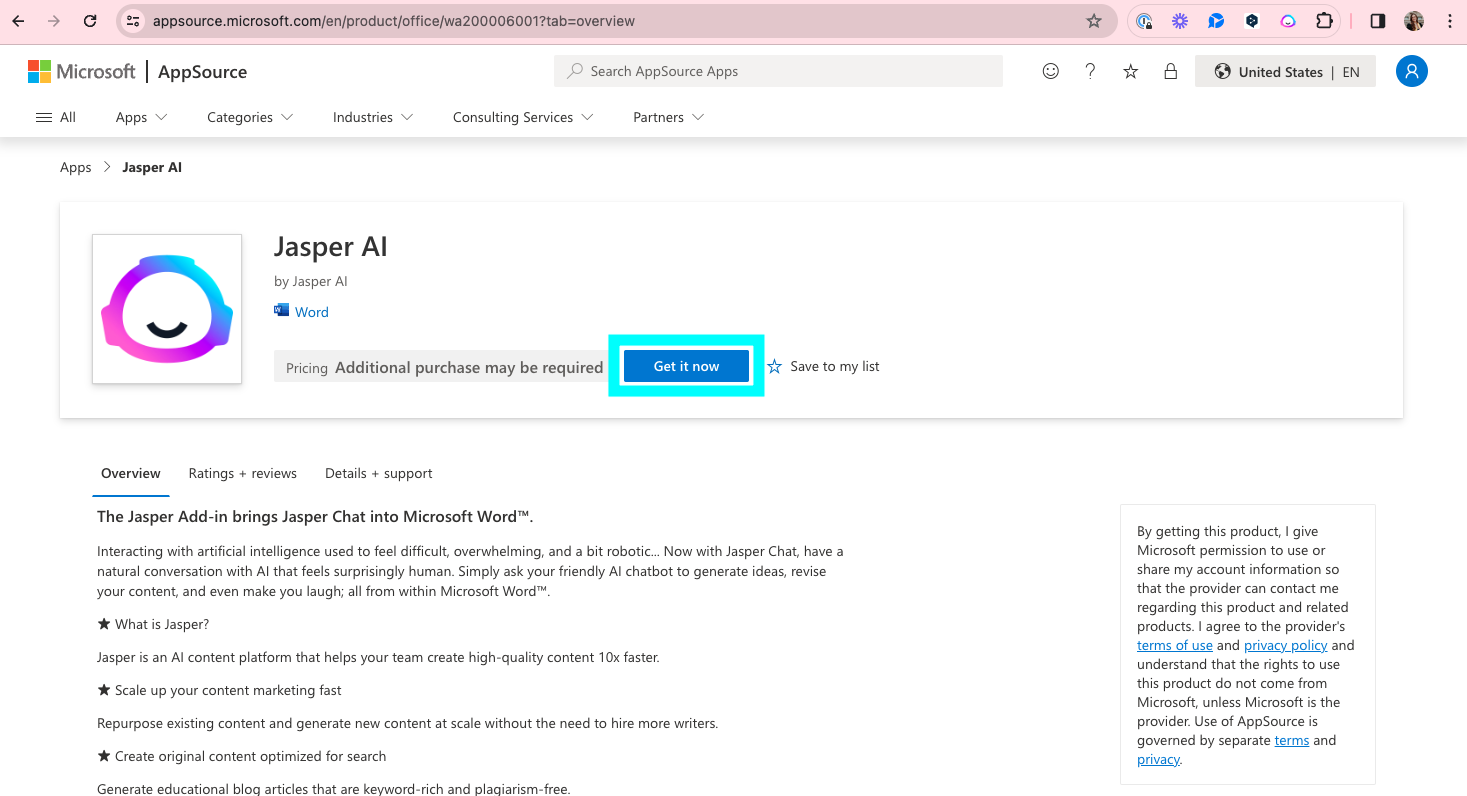Open the Chrome profile avatar
This screenshot has width=1467, height=796.
coord(1414,21)
